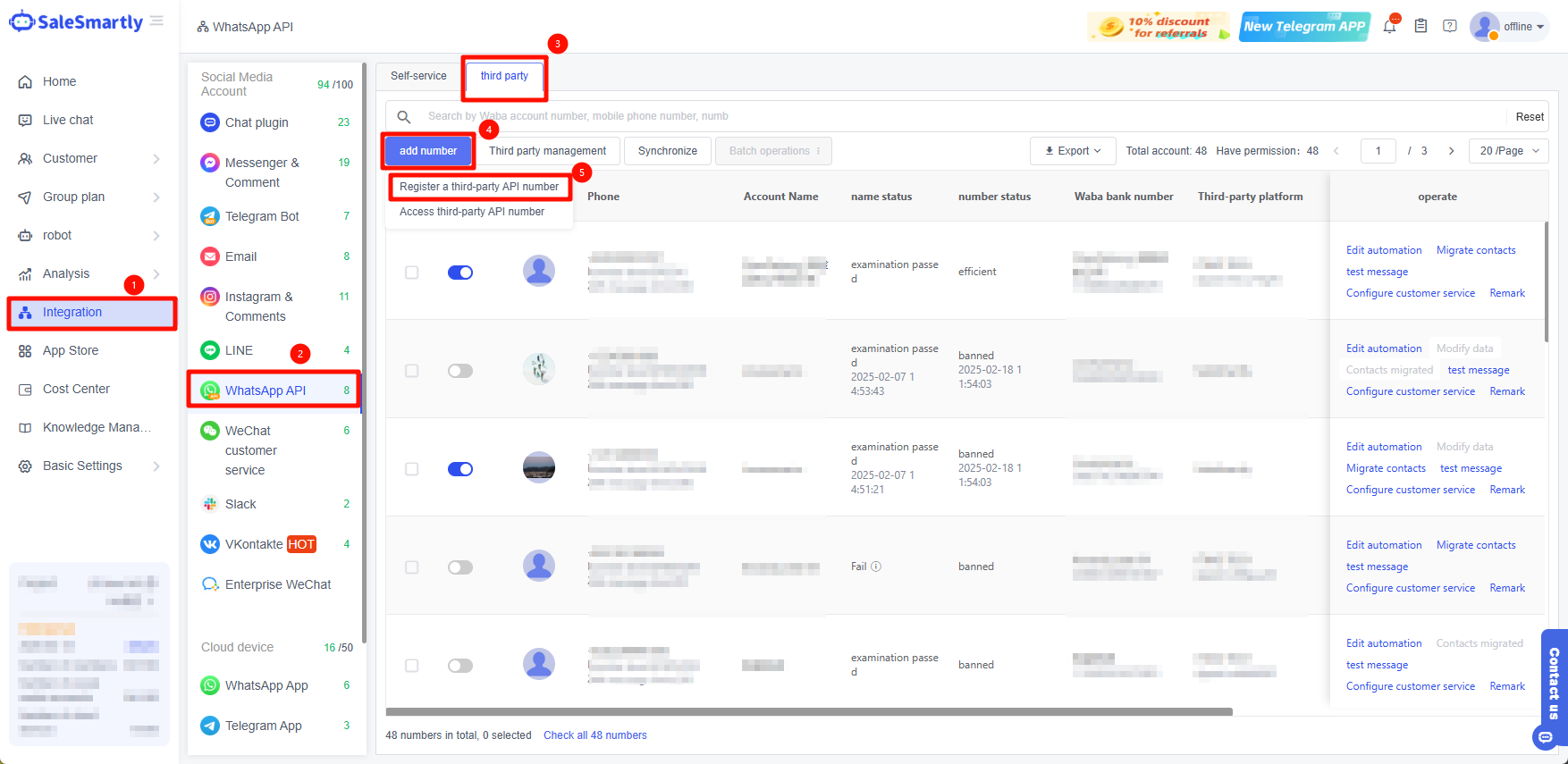This screenshot has width=1568, height=764.
Task: Enable the second row's toggle switch
Action: click(460, 371)
